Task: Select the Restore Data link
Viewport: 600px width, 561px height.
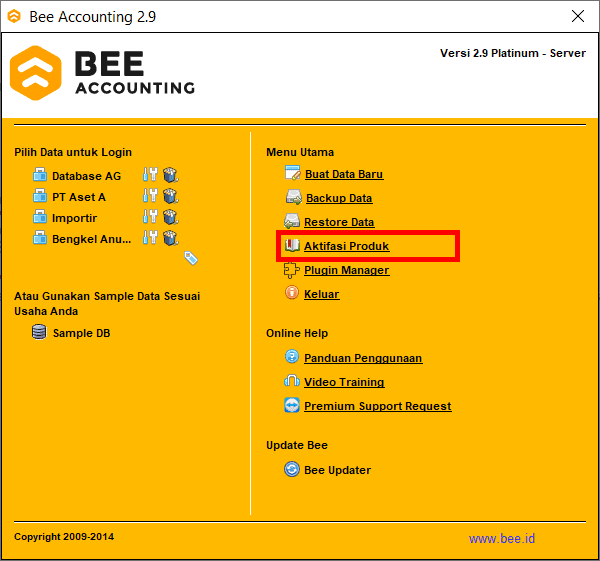Action: click(x=339, y=222)
